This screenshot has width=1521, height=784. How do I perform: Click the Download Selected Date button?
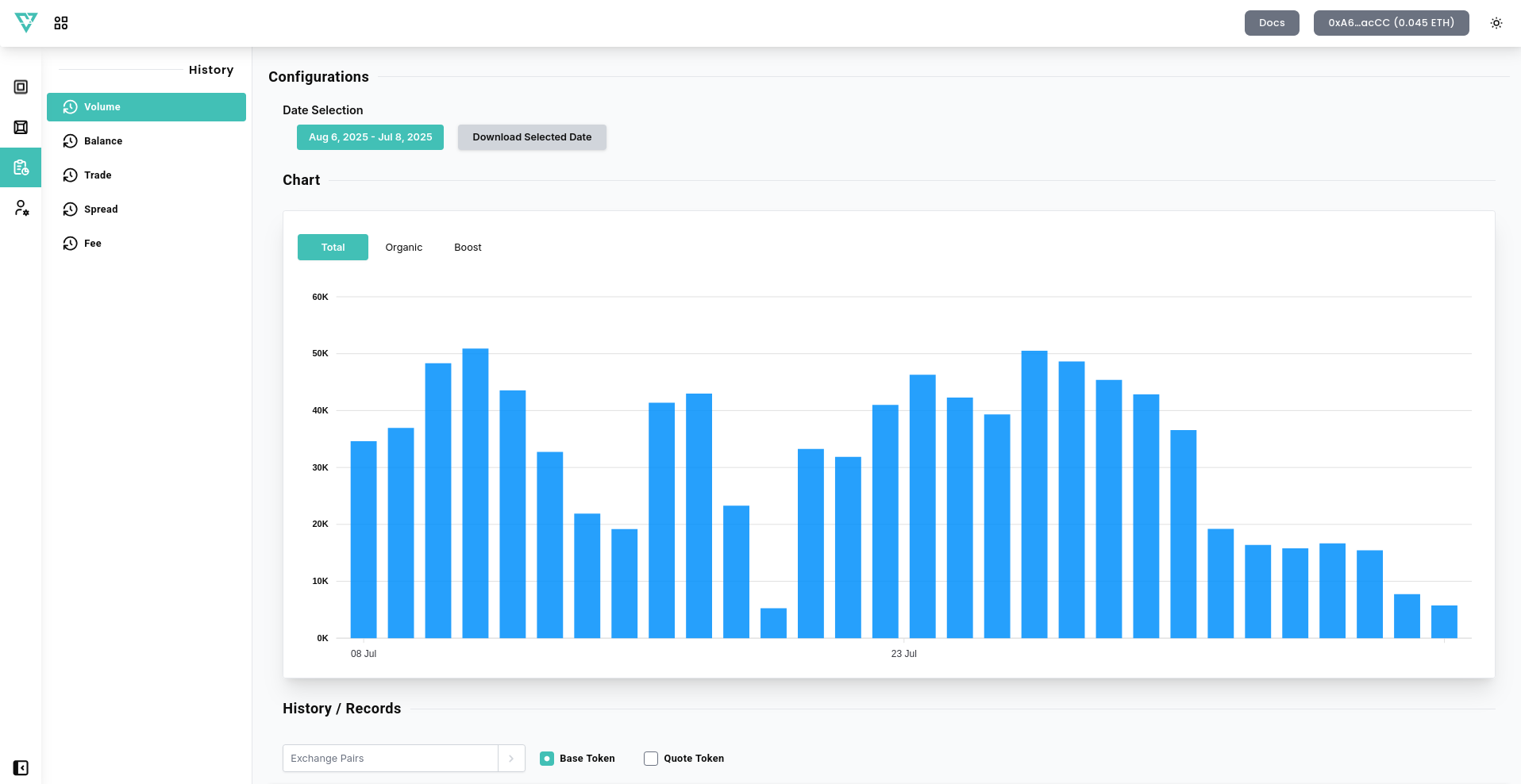coord(532,137)
